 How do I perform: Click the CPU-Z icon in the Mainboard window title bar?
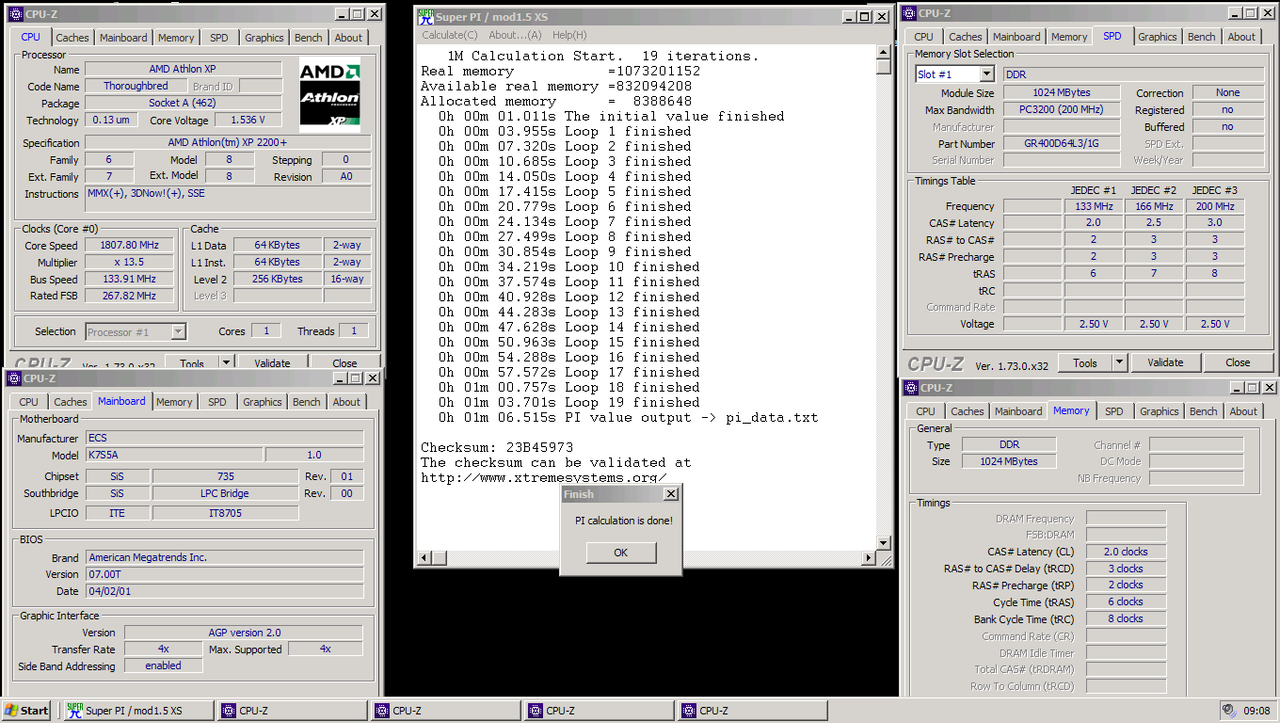point(14,378)
